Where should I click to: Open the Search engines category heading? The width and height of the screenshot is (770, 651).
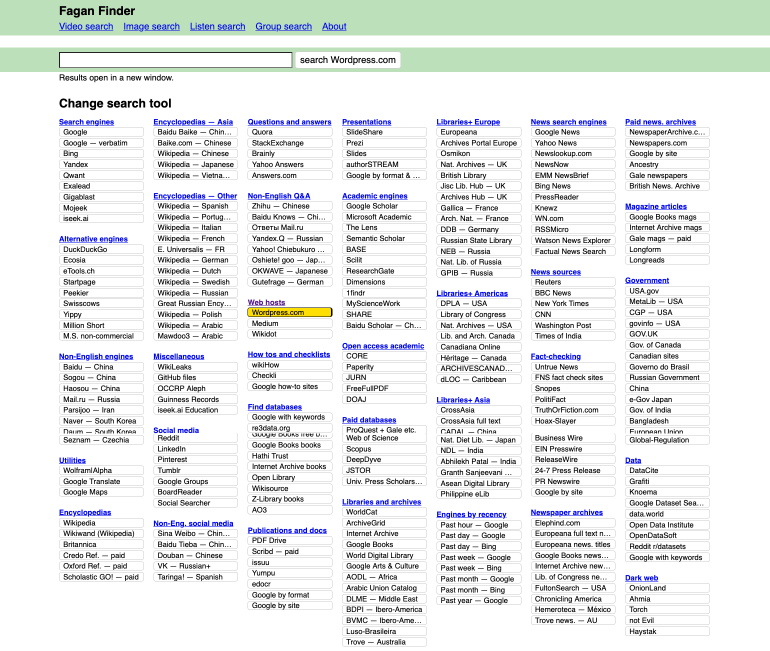[86, 122]
